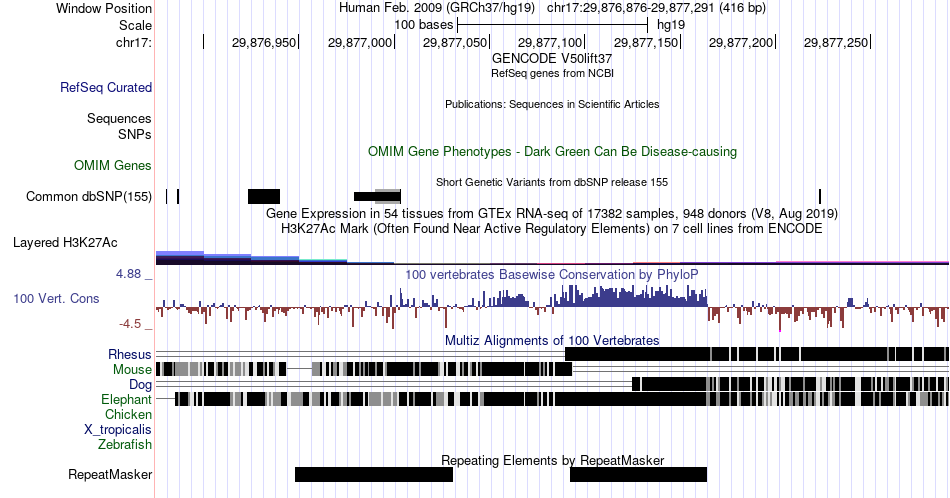Select the Mouse alignment row label
Screen dimensions: 950x498
132,370
